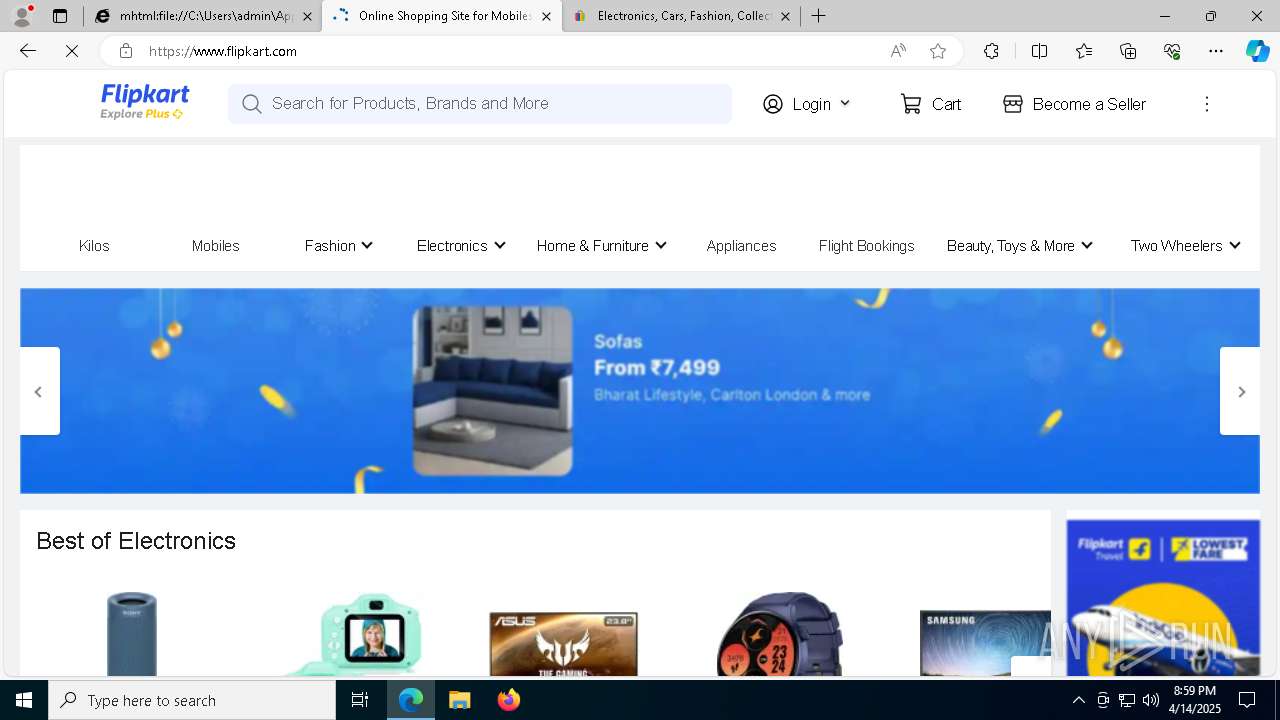Click the Windows taskbar search box
Image resolution: width=1280 pixels, height=720 pixels.
coord(192,700)
